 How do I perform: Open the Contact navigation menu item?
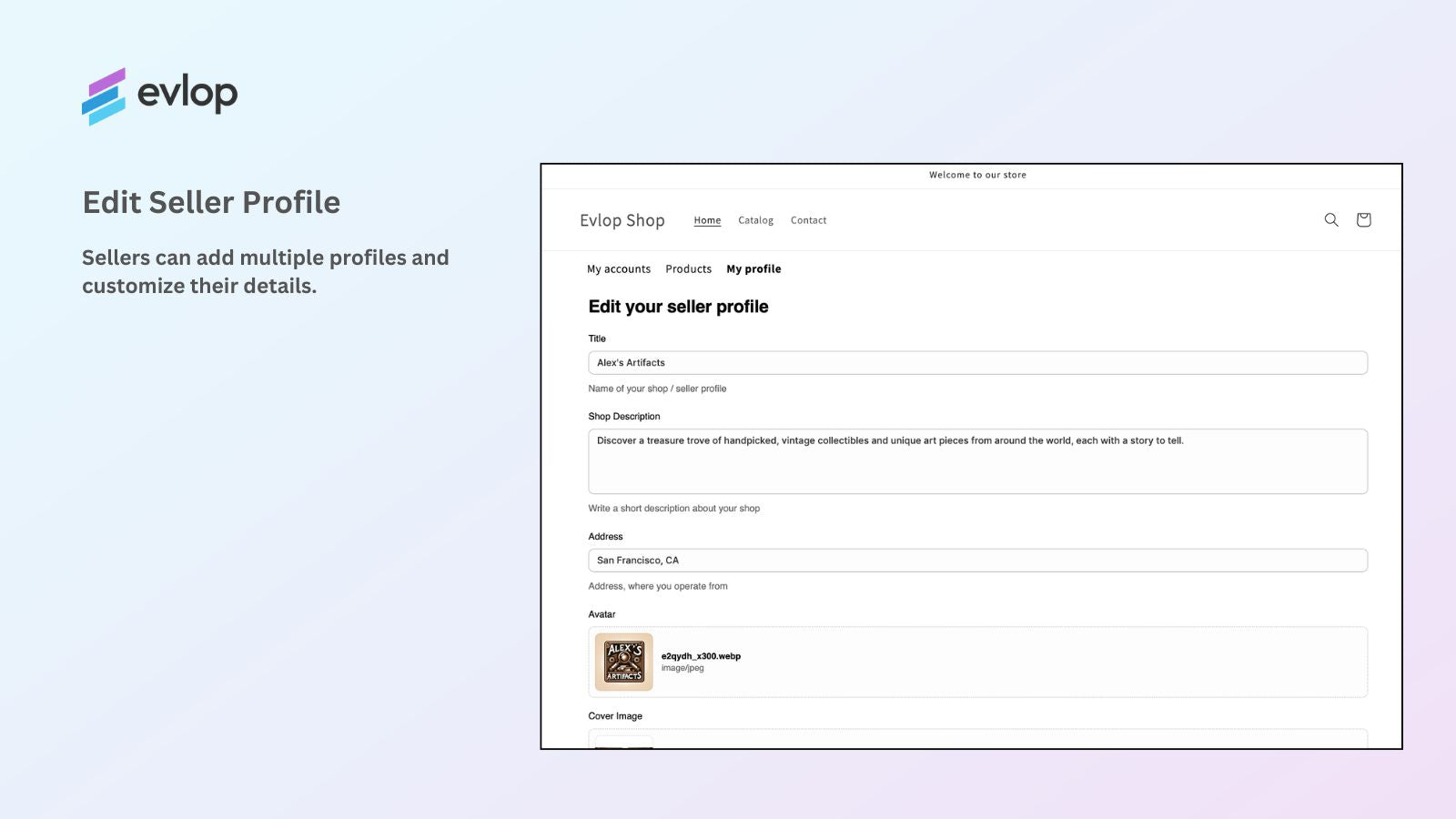click(808, 220)
